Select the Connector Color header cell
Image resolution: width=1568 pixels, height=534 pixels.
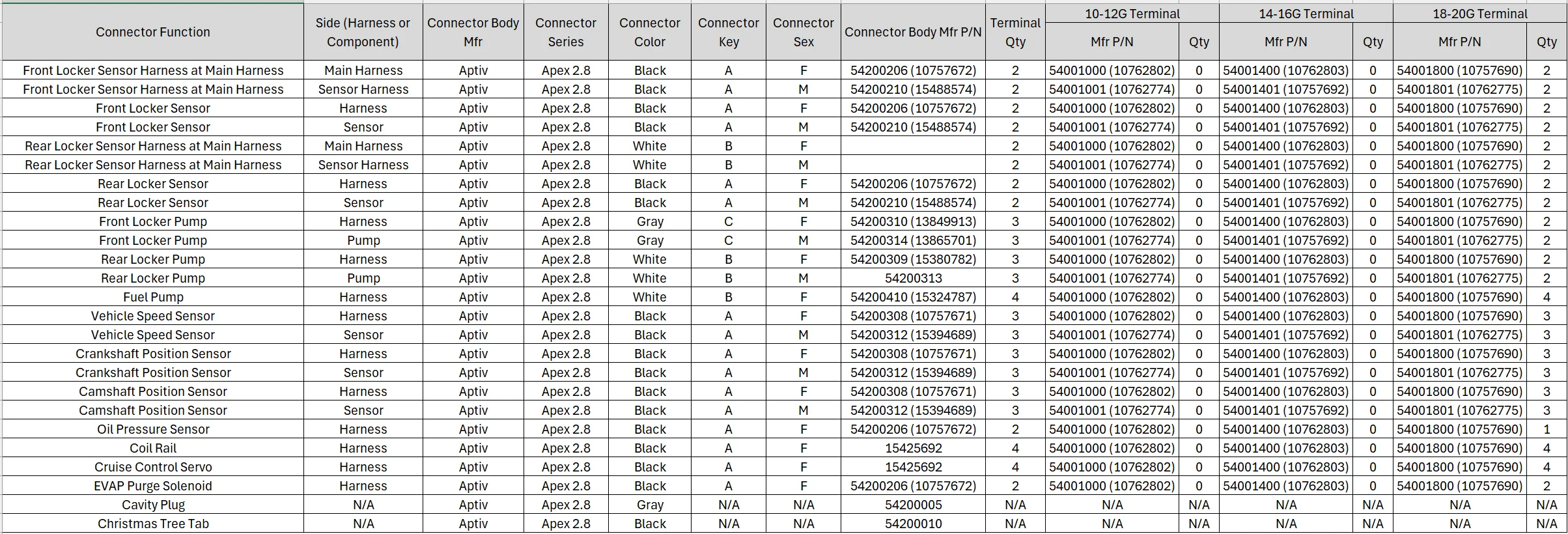[x=650, y=32]
